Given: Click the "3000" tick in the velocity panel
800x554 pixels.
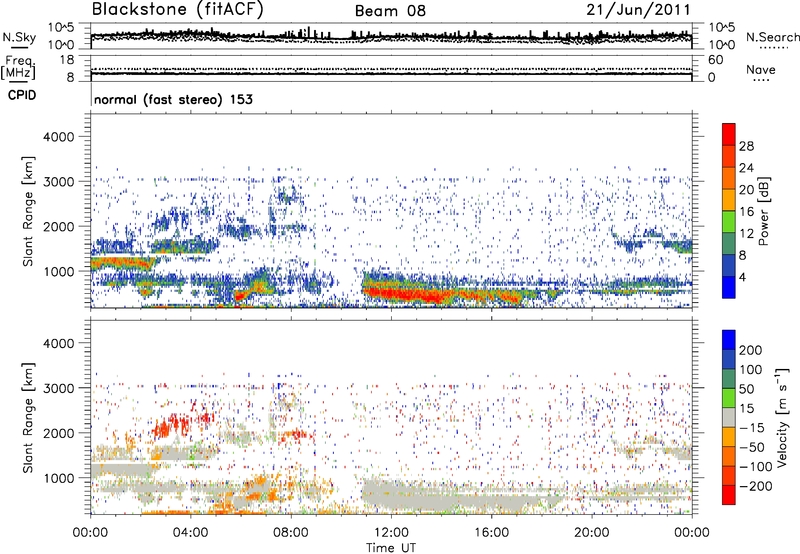Looking at the screenshot, I should pyautogui.click(x=59, y=388).
